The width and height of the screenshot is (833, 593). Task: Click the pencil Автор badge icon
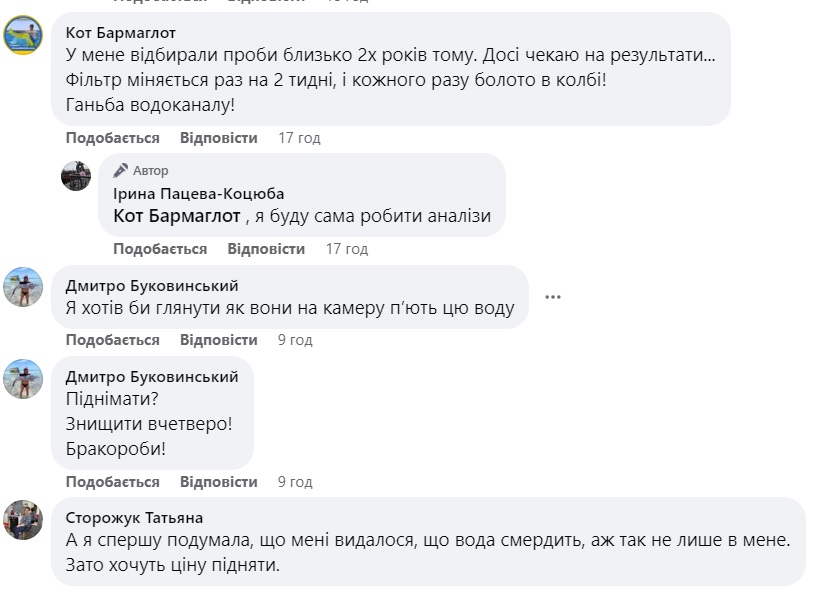coord(121,171)
